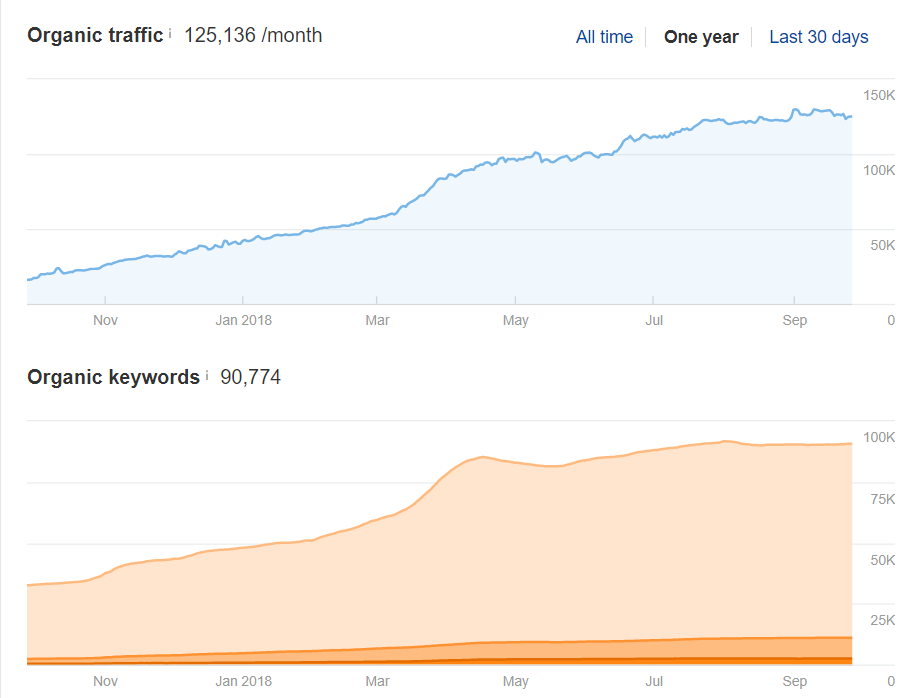
Task: Click the 125,136 /month traffic value
Action: click(253, 35)
